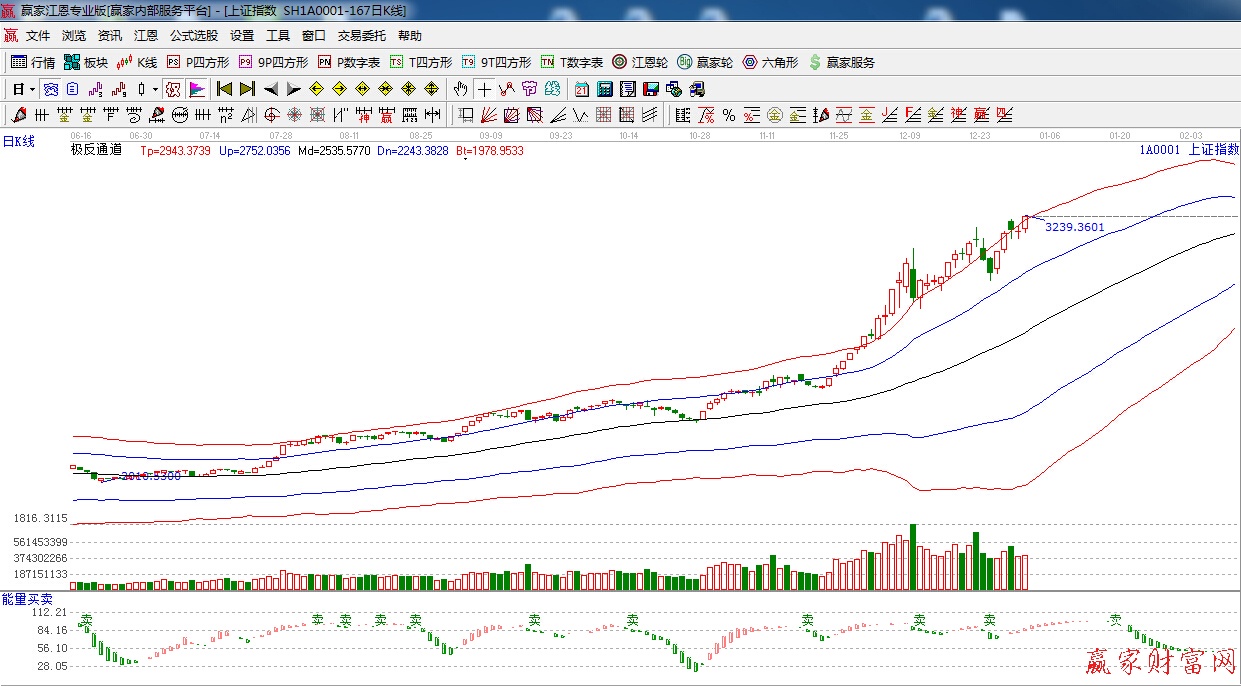Expand the 日 period dropdown arrow
The width and height of the screenshot is (1241, 686).
[x=32, y=89]
